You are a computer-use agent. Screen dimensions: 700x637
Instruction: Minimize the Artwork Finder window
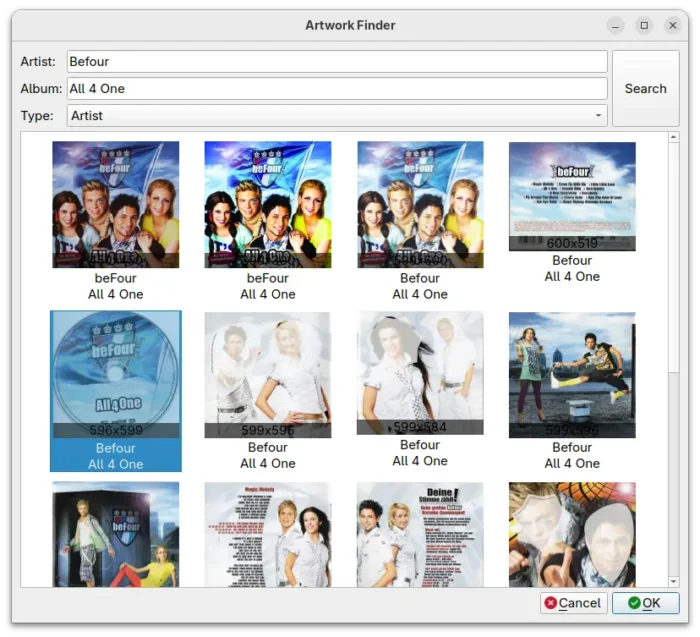tap(615, 25)
